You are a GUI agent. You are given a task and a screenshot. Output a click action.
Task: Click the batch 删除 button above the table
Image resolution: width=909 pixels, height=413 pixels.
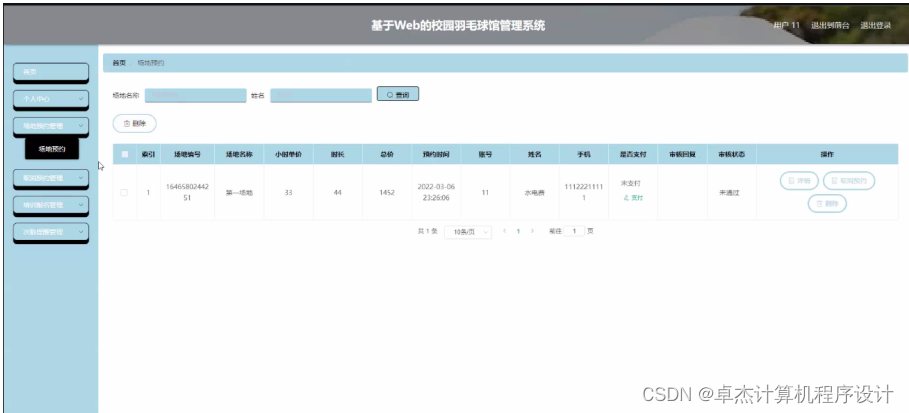pos(134,124)
